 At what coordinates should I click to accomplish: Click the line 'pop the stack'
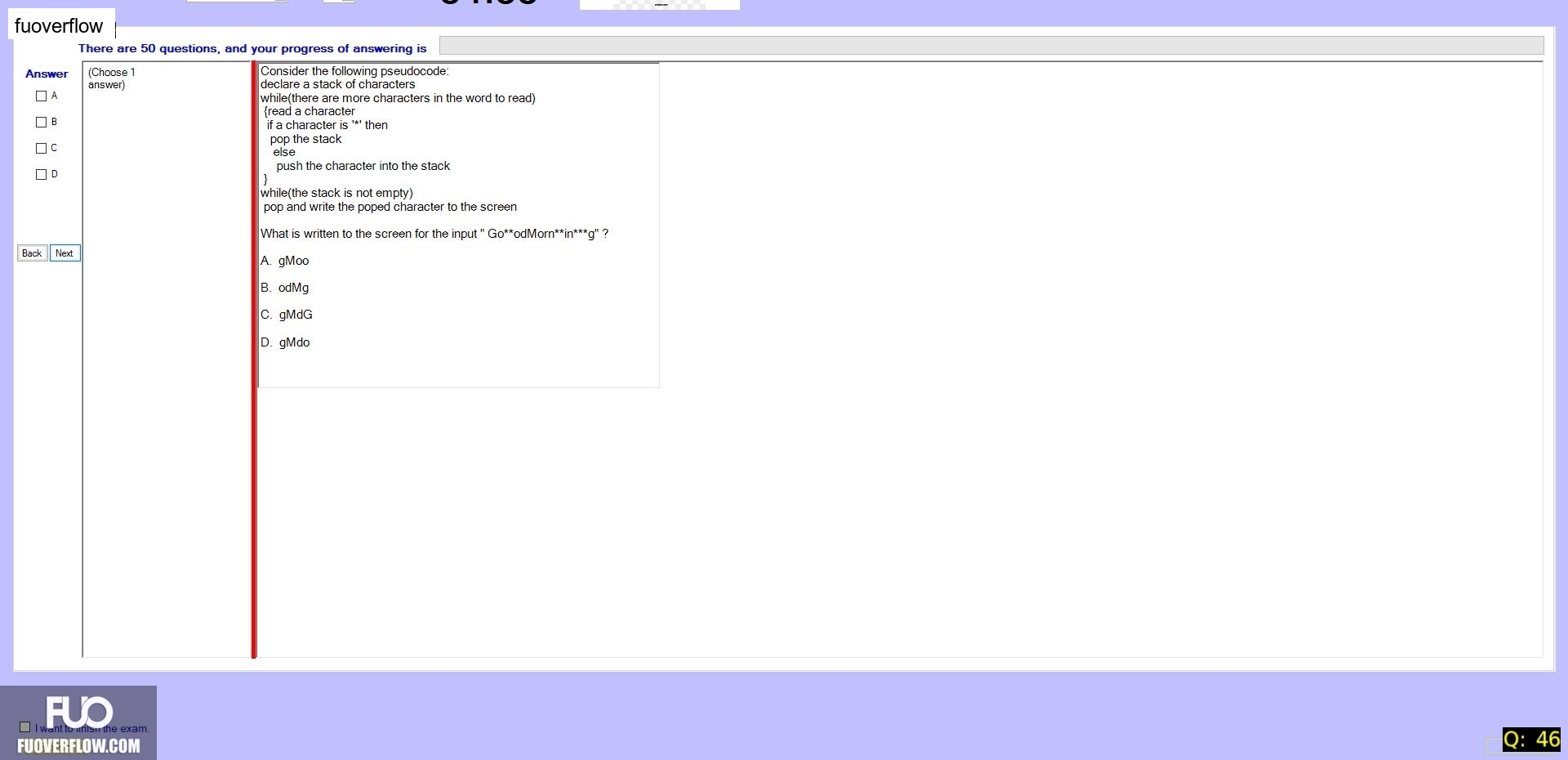pyautogui.click(x=305, y=139)
